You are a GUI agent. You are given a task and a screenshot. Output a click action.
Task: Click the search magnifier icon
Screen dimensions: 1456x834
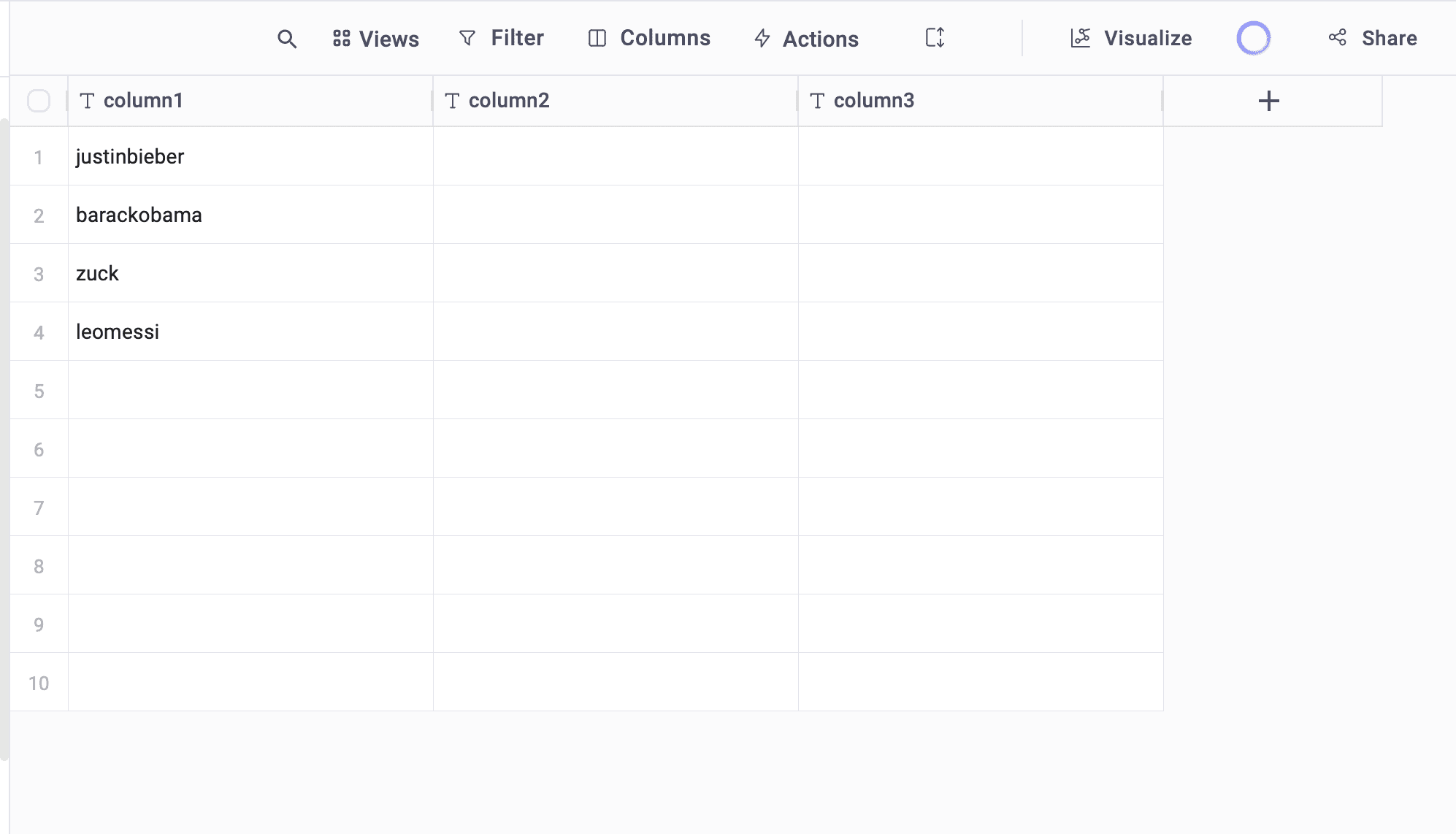pos(287,39)
